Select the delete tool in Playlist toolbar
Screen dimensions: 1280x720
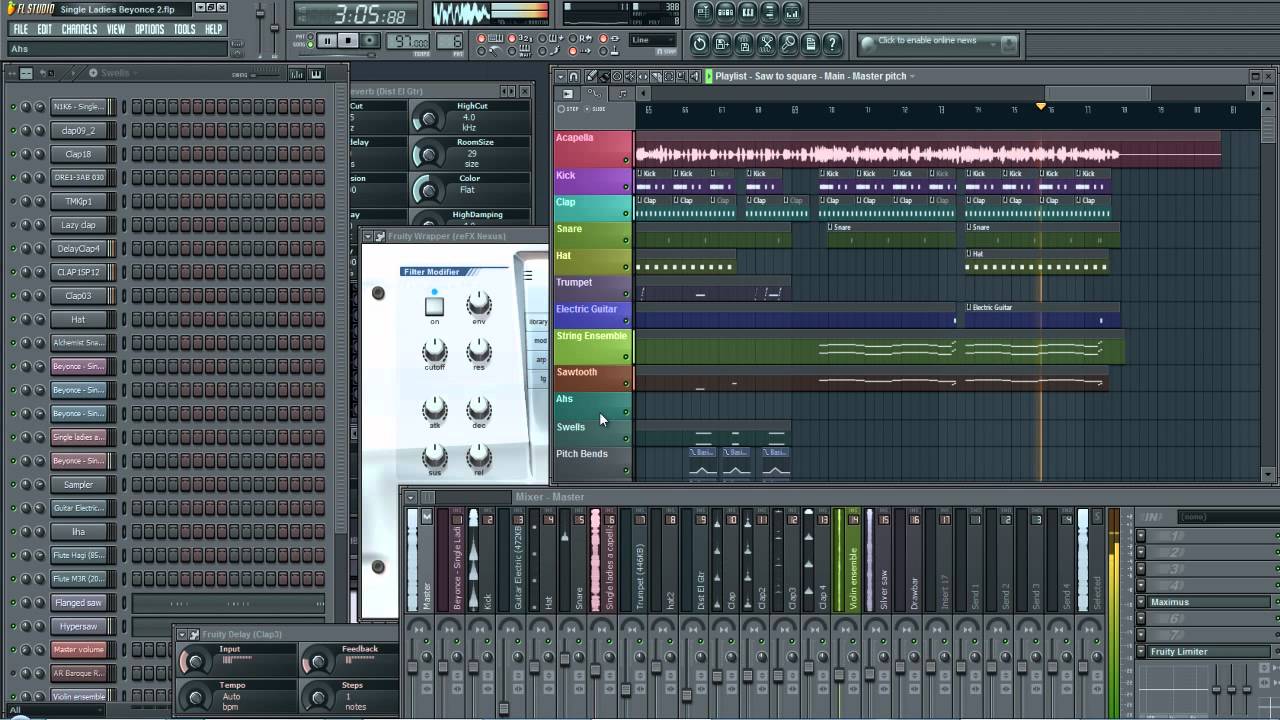pos(617,76)
